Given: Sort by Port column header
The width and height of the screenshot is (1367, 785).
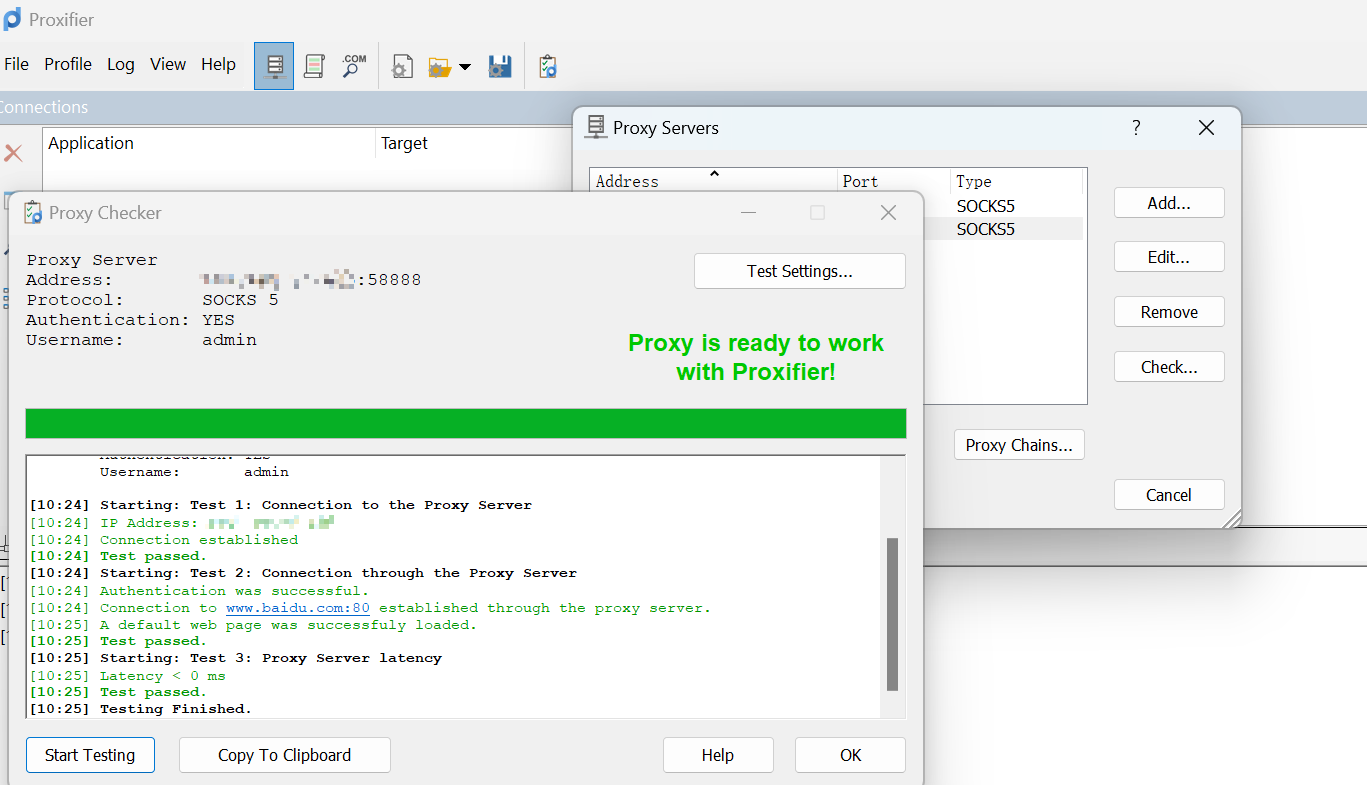Looking at the screenshot, I should (894, 181).
